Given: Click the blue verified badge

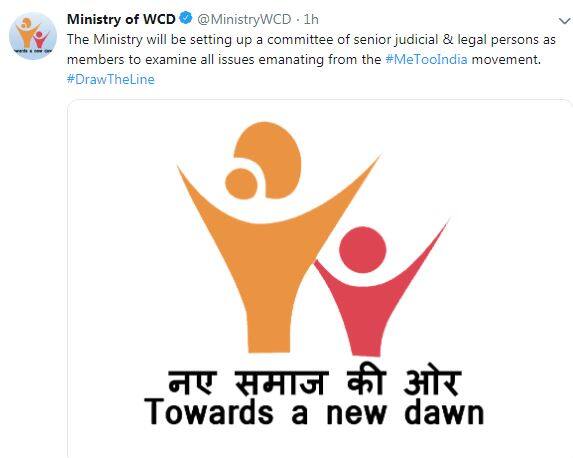Looking at the screenshot, I should 186,18.
